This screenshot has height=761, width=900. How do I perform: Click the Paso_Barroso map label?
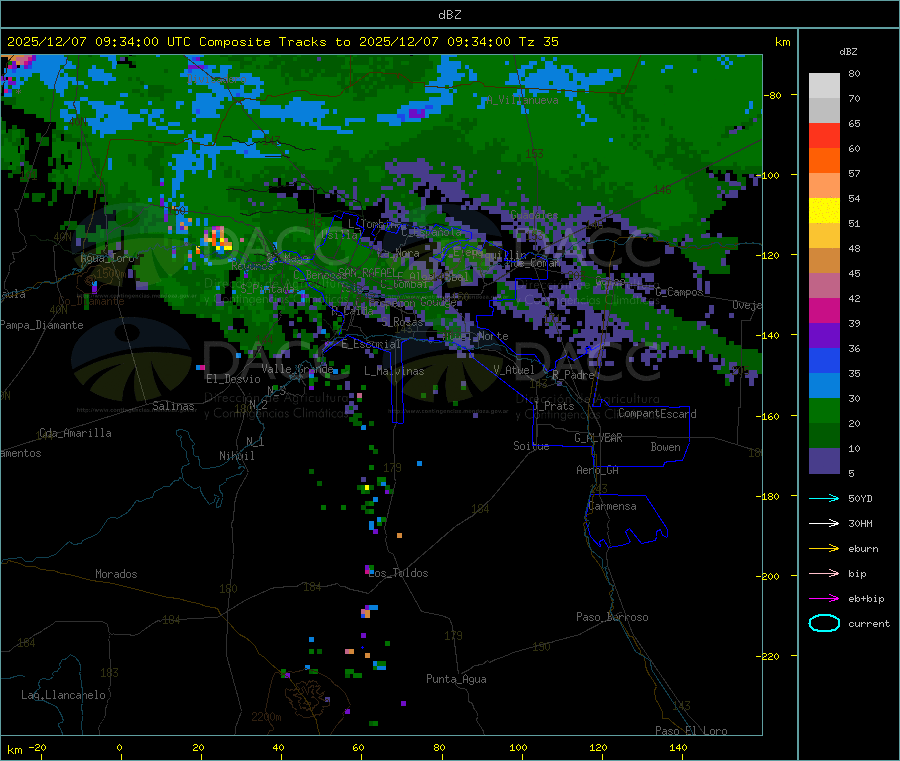click(612, 617)
